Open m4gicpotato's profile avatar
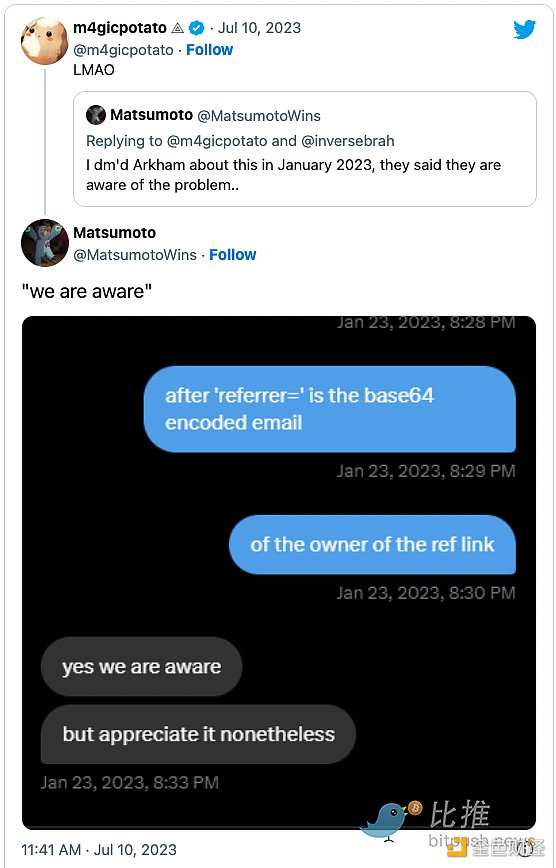 click(x=44, y=40)
